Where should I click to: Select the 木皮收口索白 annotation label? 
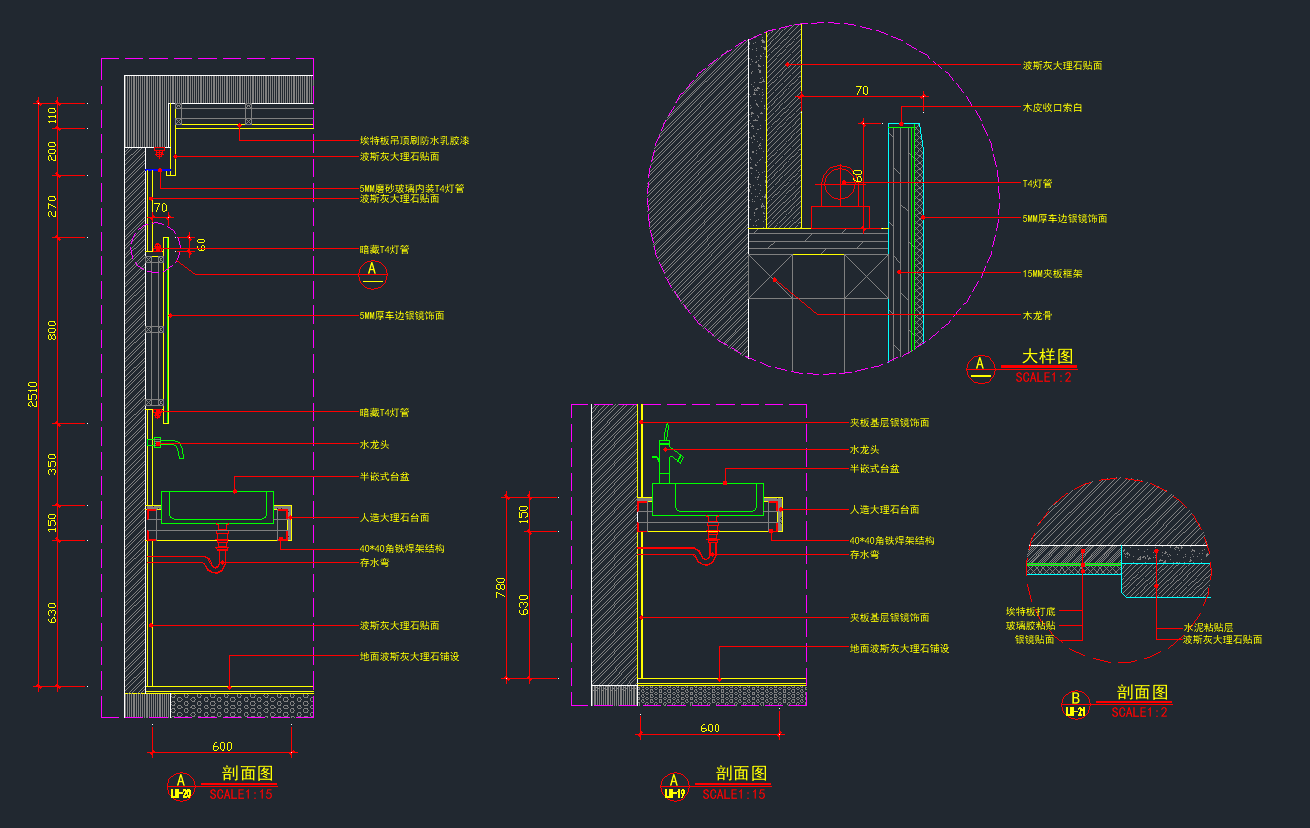click(1052, 107)
